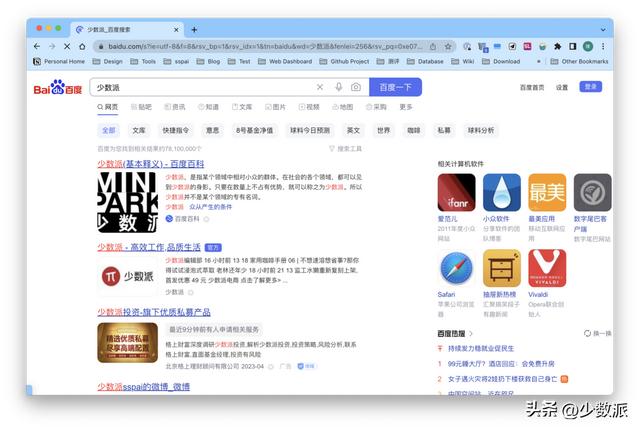Screen dimensions: 640x430
Task: Open the Blog bookmarks folder
Action: [208, 61]
